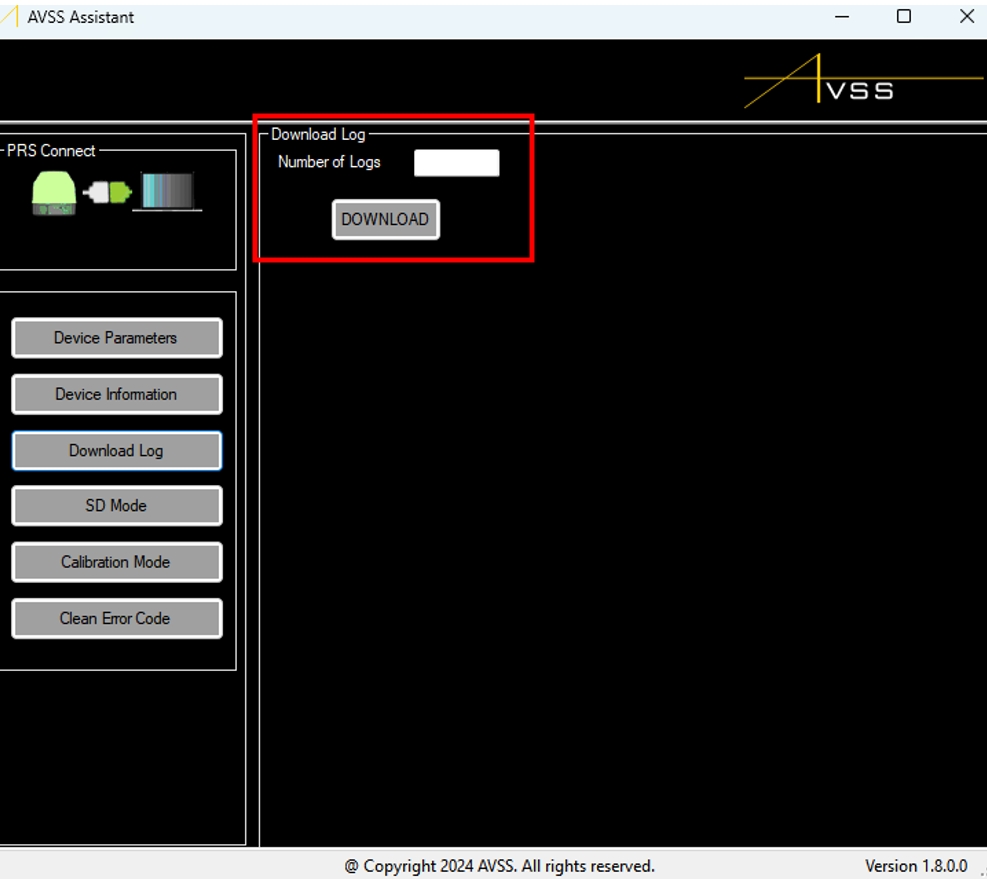
Task: Click the AVSS Assistant title bar app icon
Action: tap(11, 17)
